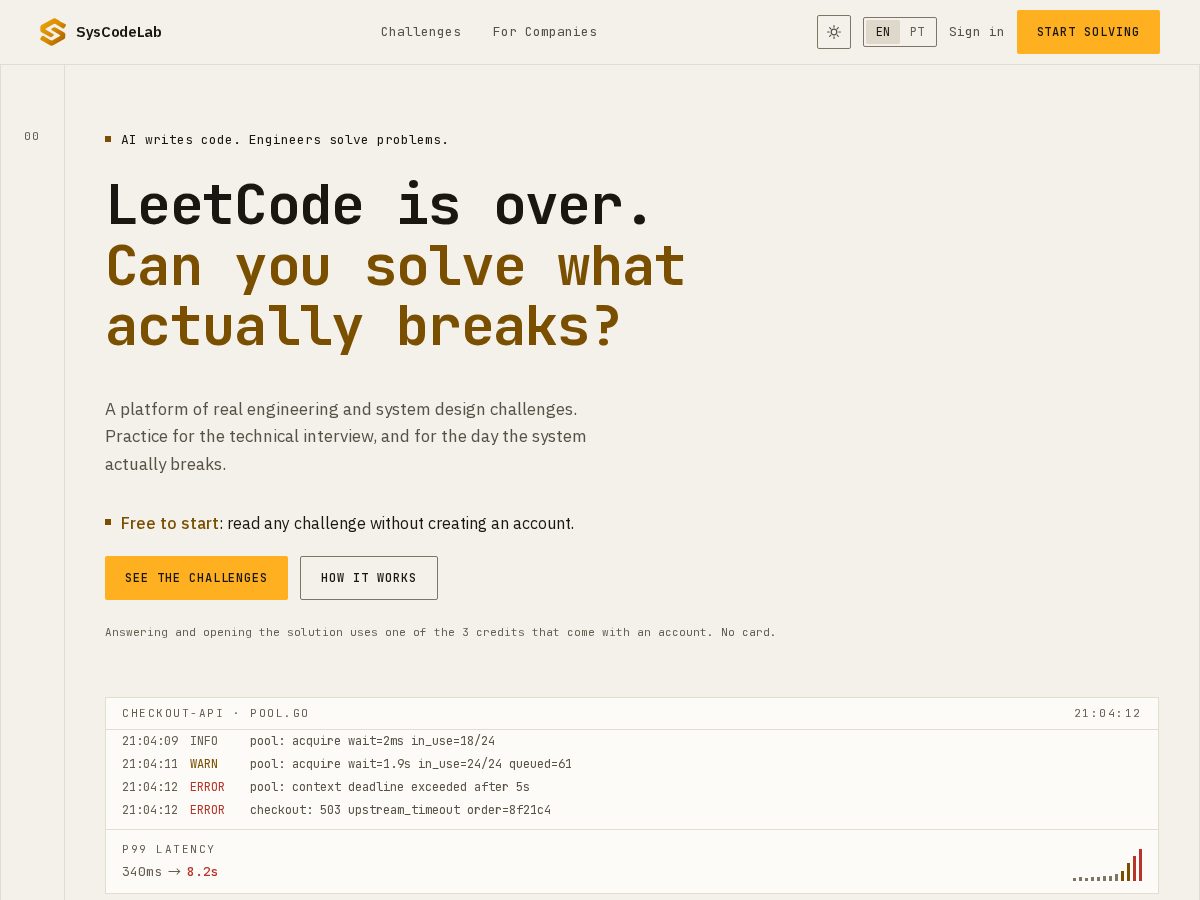Click the credits note about 3 credits
The height and width of the screenshot is (900, 1200).
click(440, 632)
